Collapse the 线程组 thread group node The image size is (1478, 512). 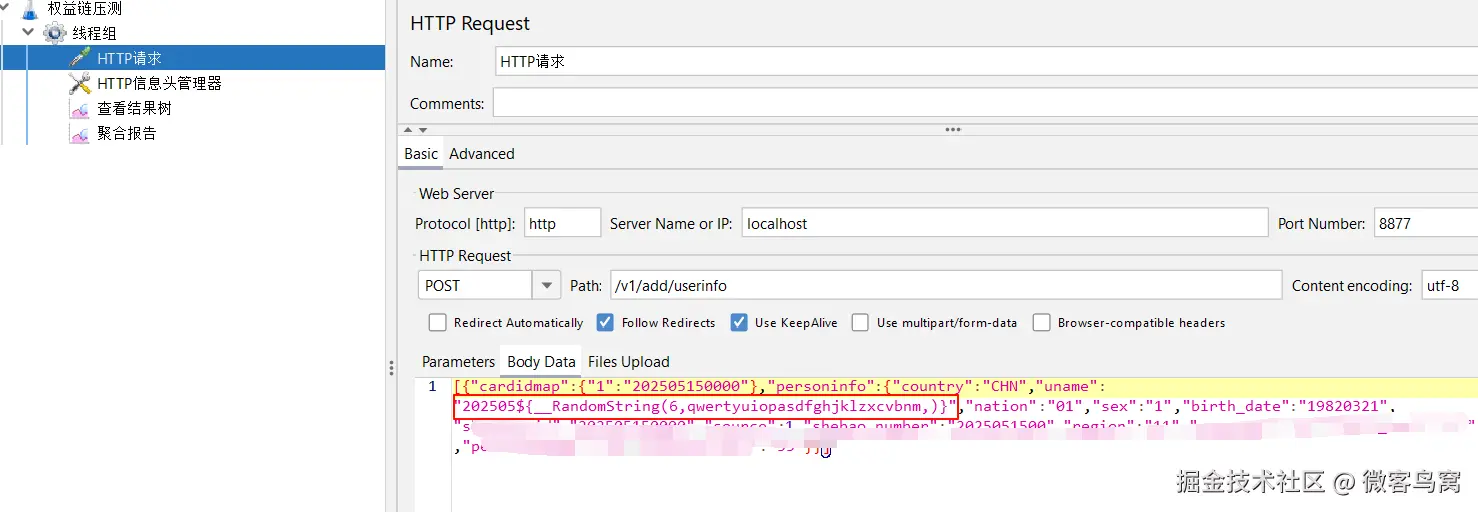tap(29, 32)
